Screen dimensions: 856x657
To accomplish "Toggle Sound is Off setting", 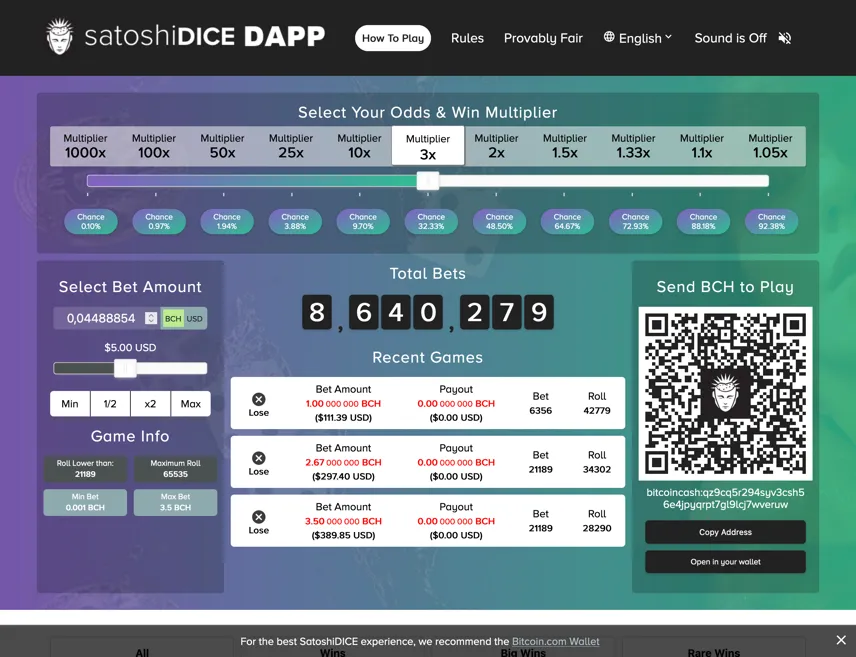I will (742, 38).
